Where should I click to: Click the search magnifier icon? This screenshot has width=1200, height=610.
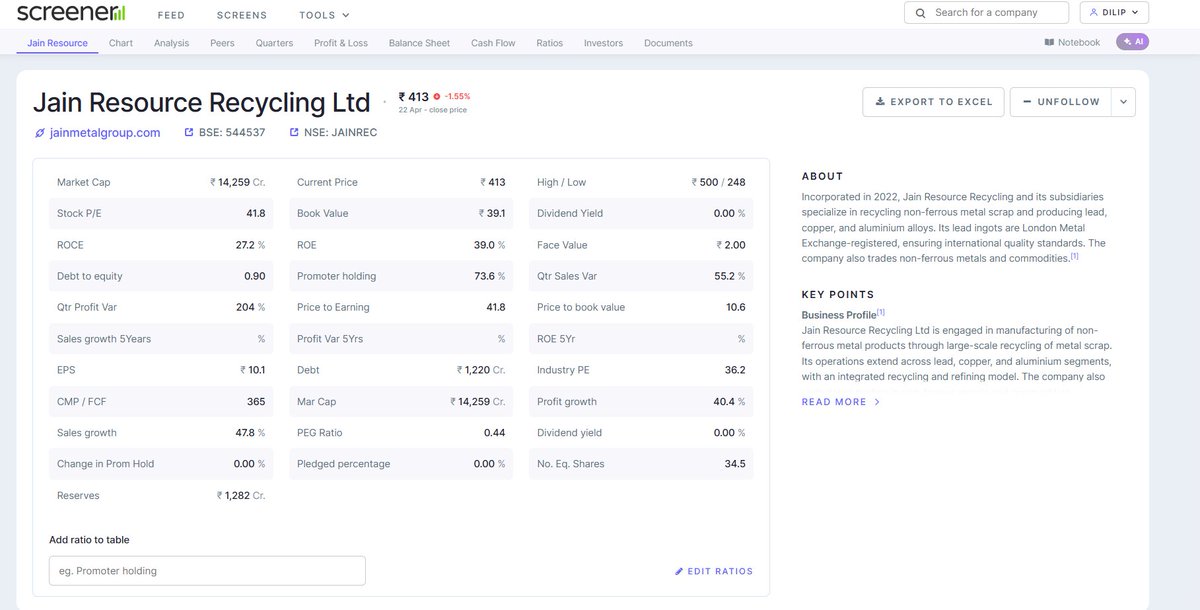[920, 13]
